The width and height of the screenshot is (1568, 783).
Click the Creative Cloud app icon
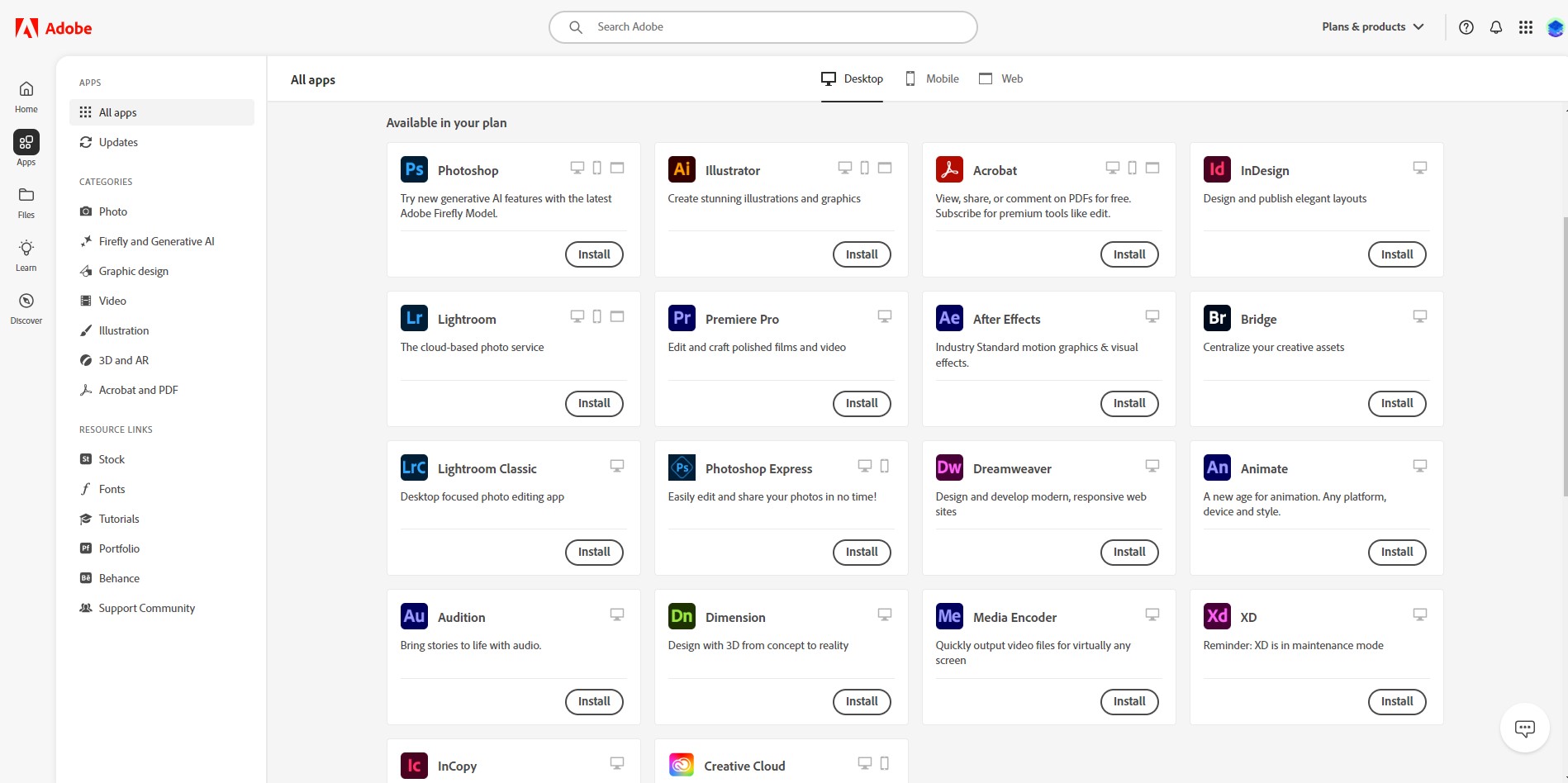[682, 766]
